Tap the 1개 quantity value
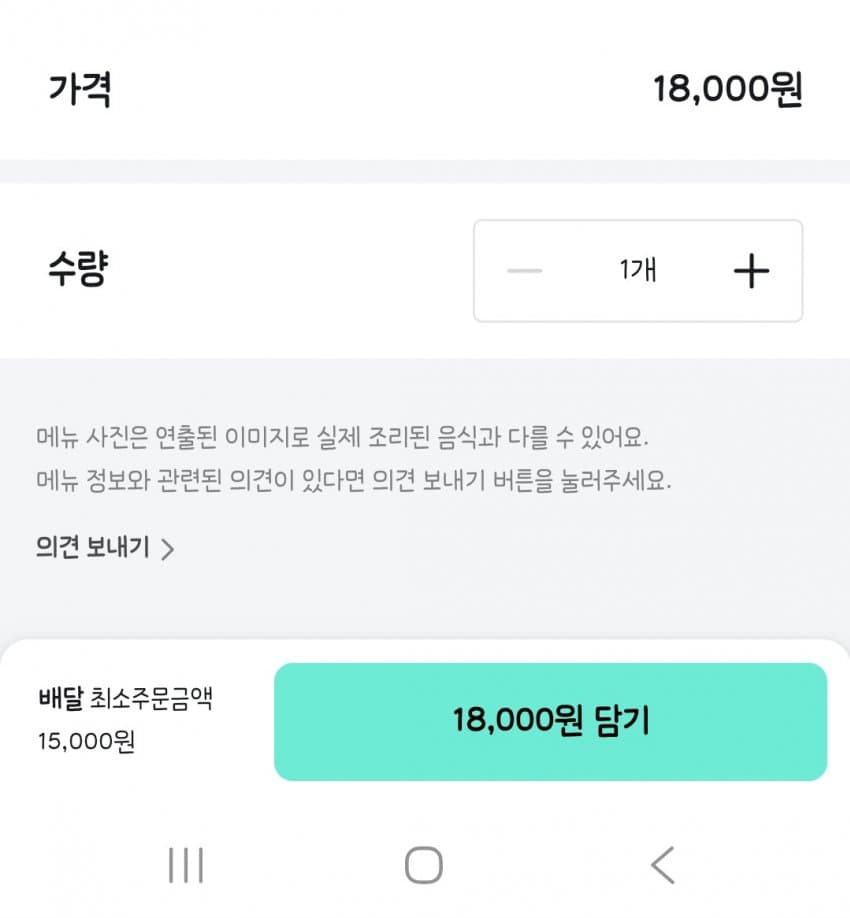The image size is (850, 918). point(638,271)
